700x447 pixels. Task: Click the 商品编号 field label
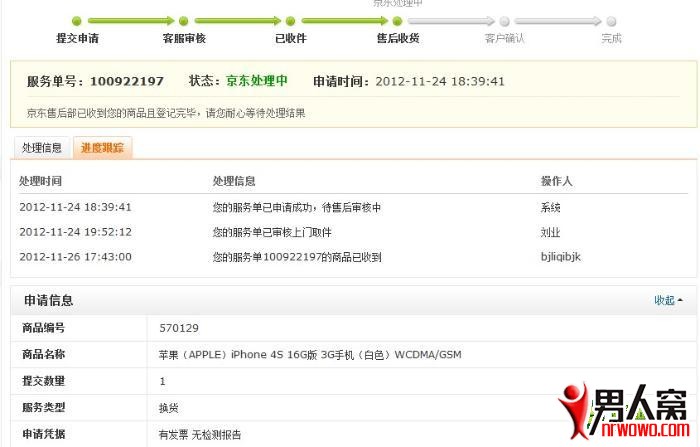(44, 328)
